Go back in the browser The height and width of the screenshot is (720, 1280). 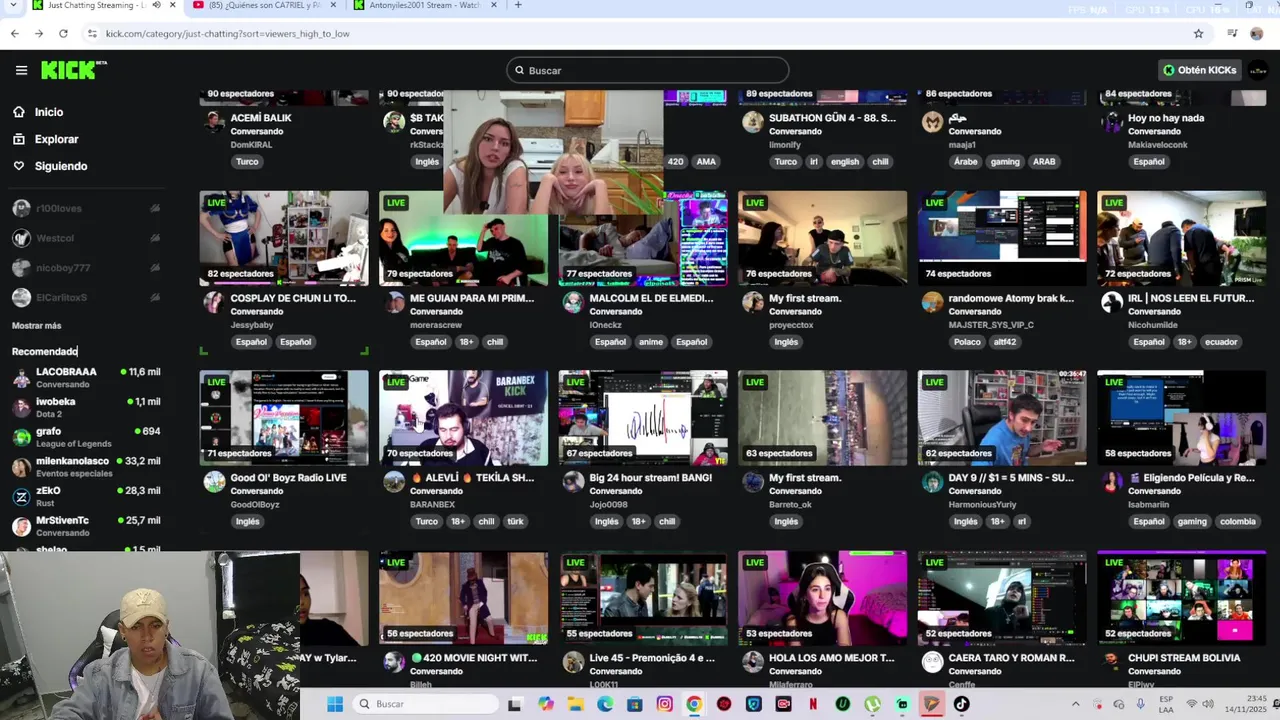pyautogui.click(x=15, y=33)
